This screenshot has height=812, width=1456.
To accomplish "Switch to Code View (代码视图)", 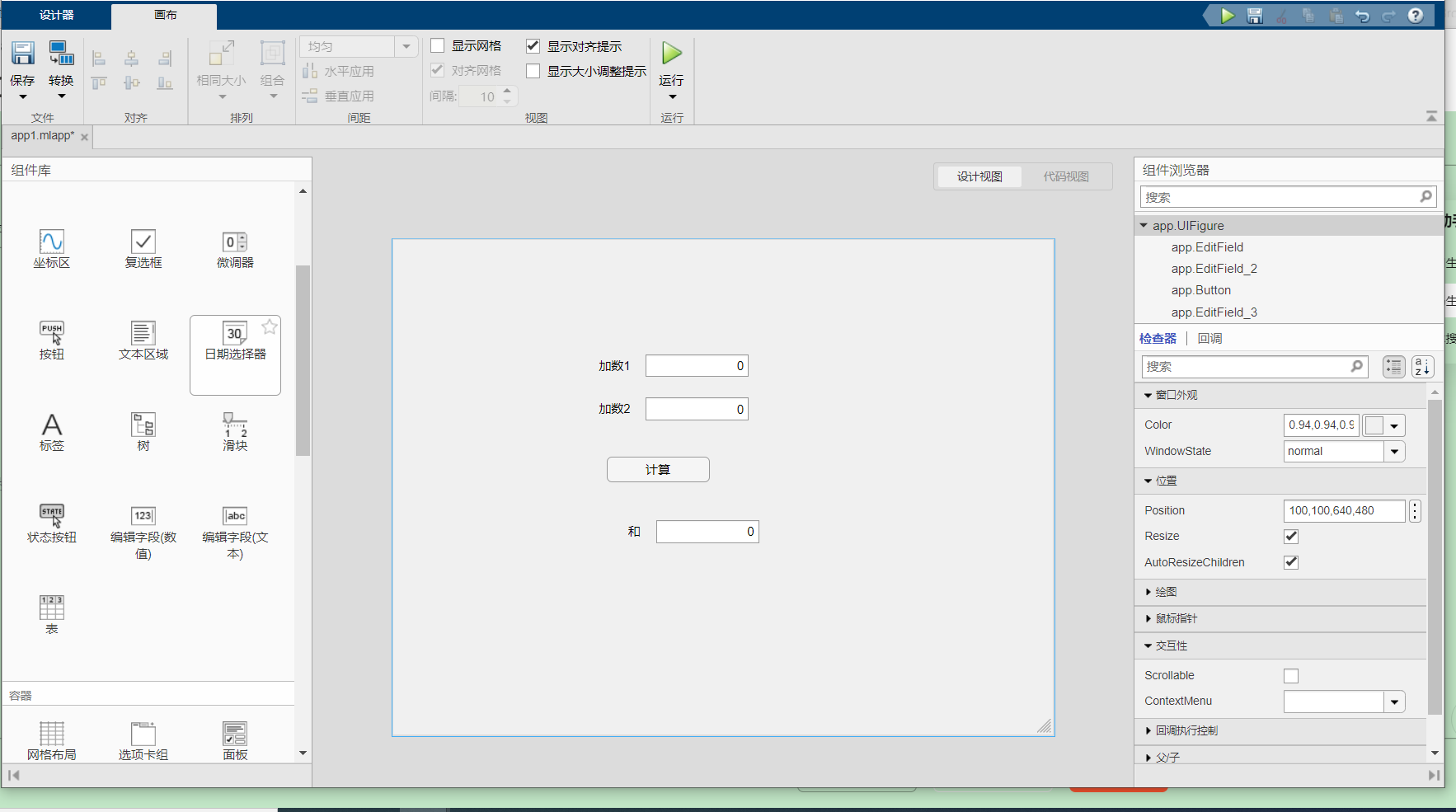I will point(1066,176).
